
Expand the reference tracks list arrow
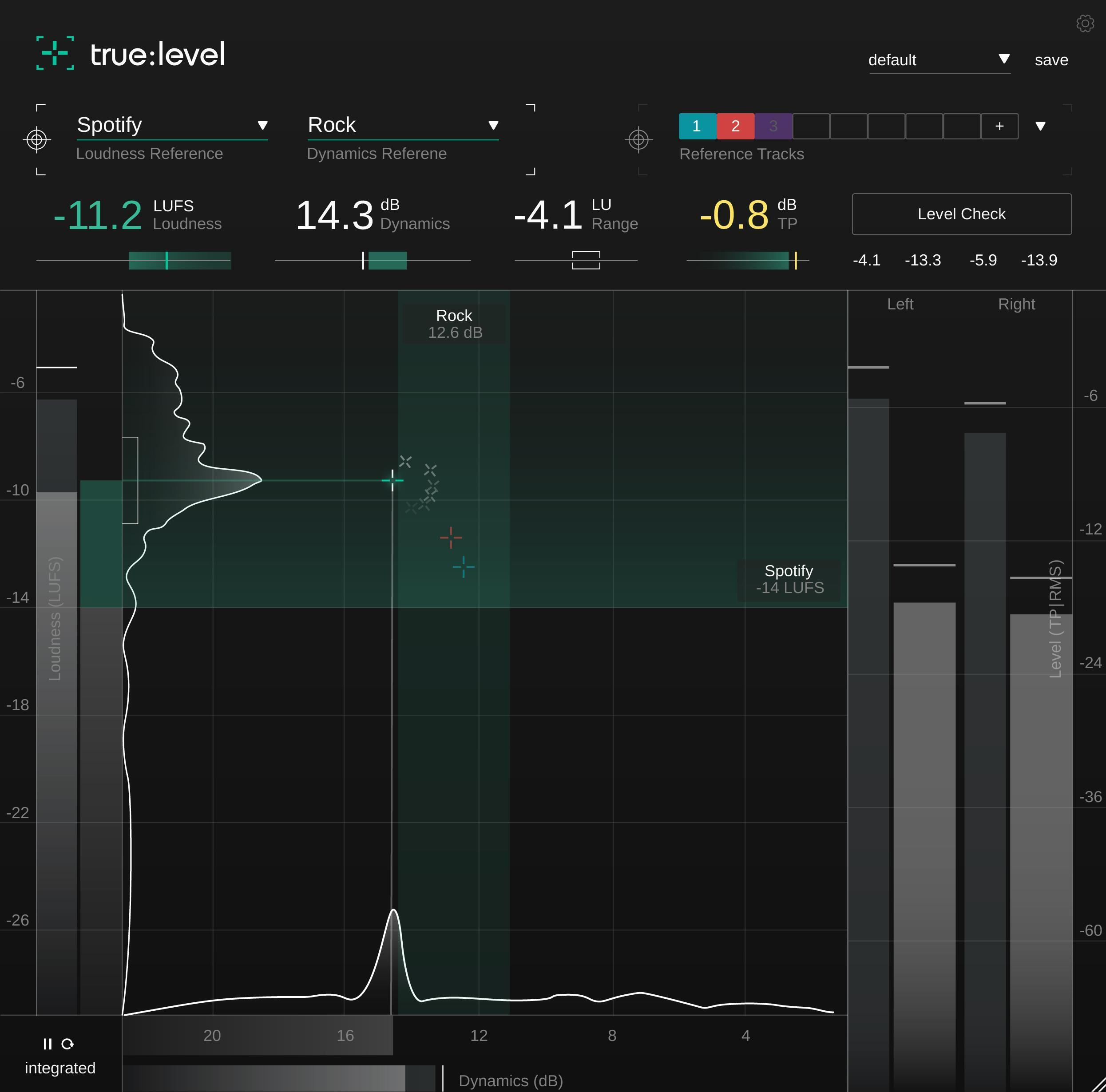(1041, 126)
